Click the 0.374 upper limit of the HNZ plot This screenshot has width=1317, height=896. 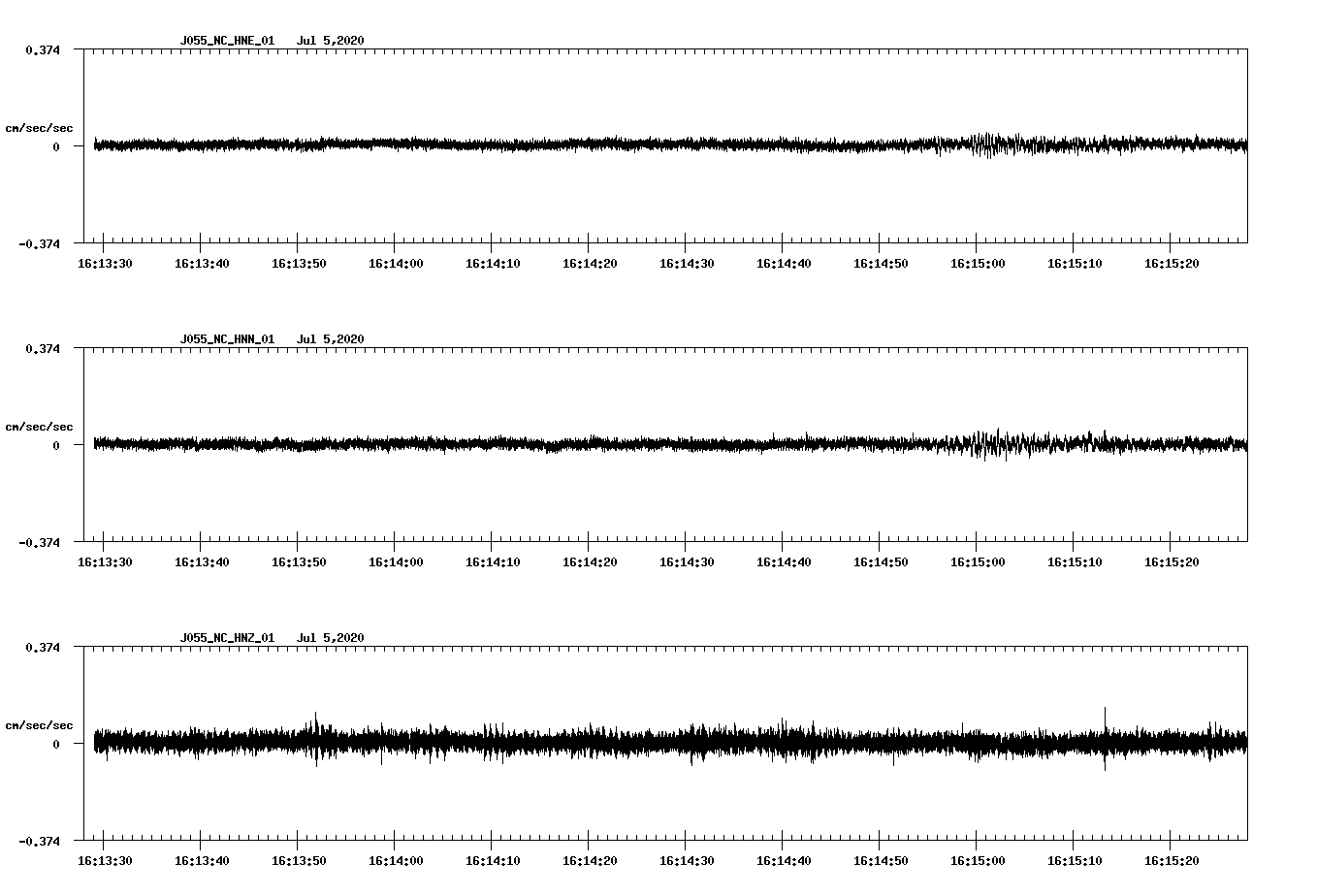[x=42, y=647]
